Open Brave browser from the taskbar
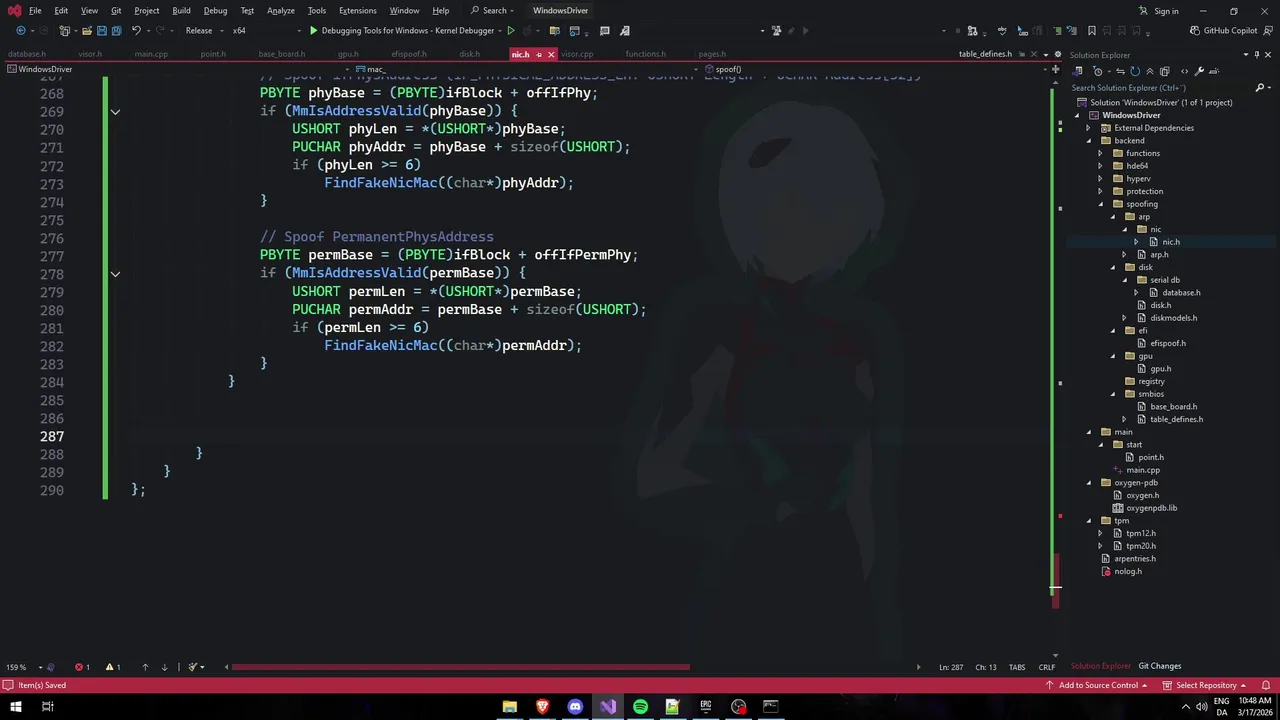The height and width of the screenshot is (720, 1280). pos(542,706)
